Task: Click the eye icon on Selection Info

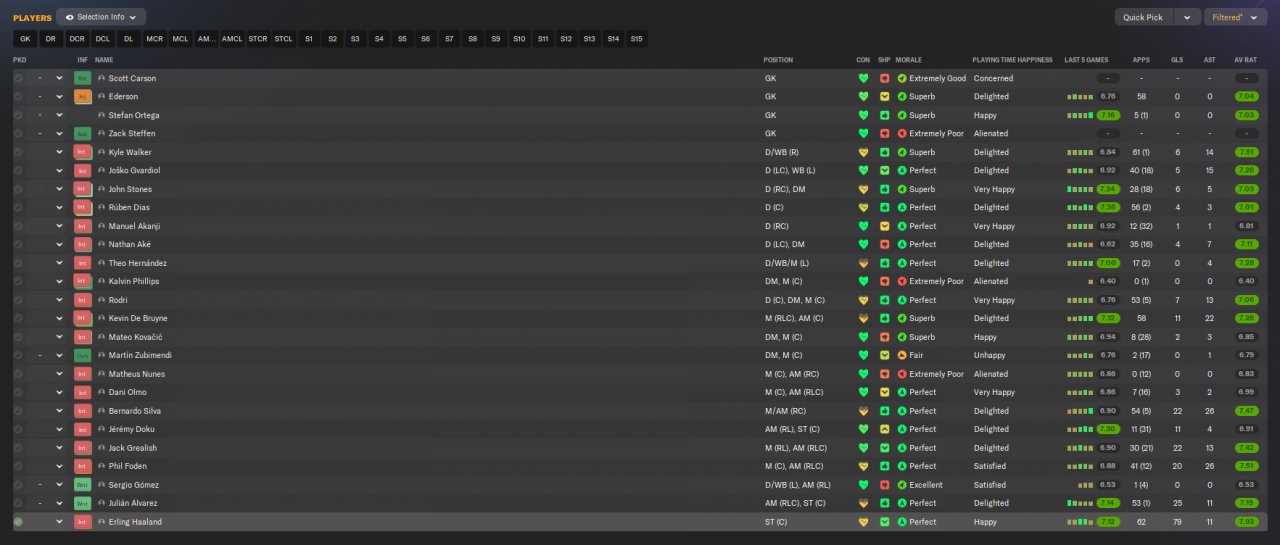Action: coord(68,17)
